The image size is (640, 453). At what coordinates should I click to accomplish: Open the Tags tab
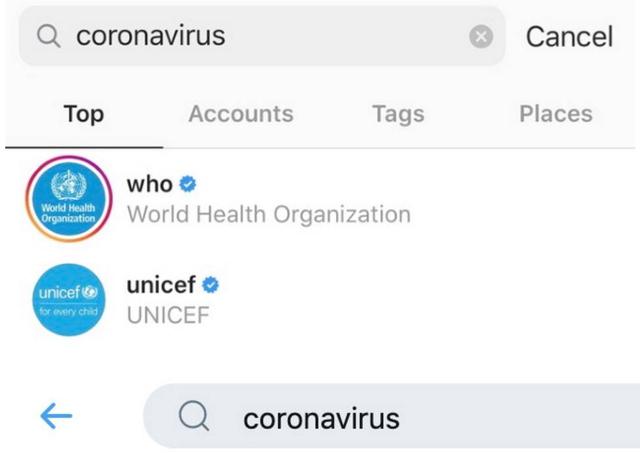point(398,114)
